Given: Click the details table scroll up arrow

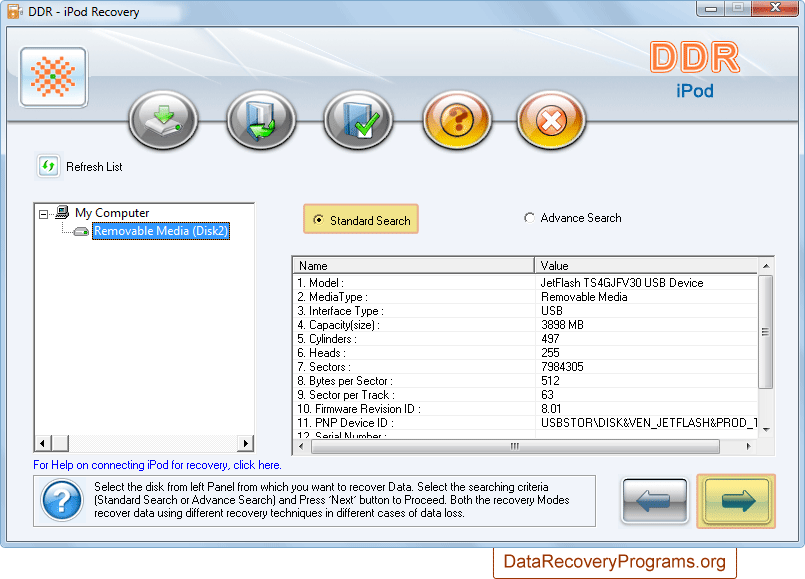Looking at the screenshot, I should [765, 266].
